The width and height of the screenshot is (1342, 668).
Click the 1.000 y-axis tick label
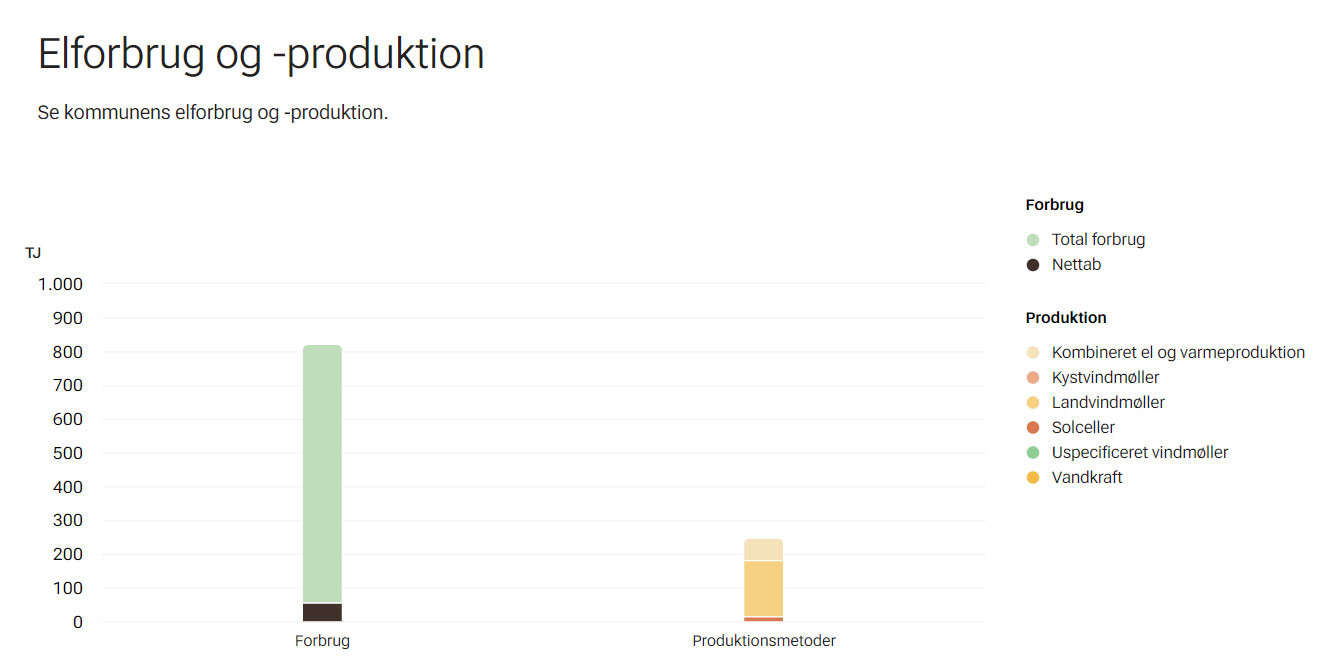60,284
